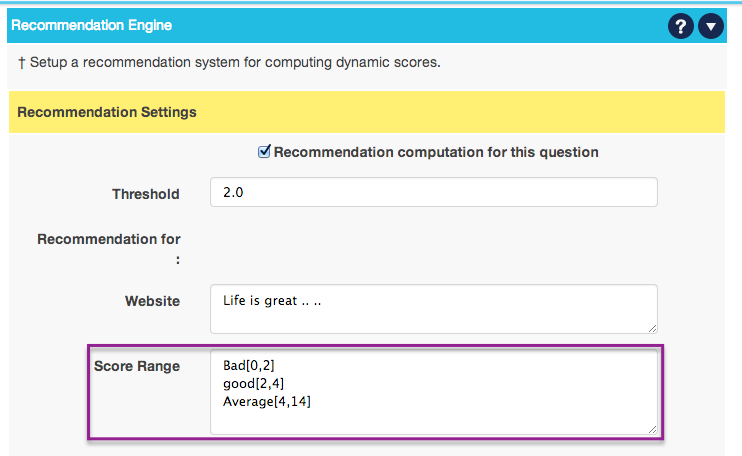Open the help question mark icon

[681, 25]
